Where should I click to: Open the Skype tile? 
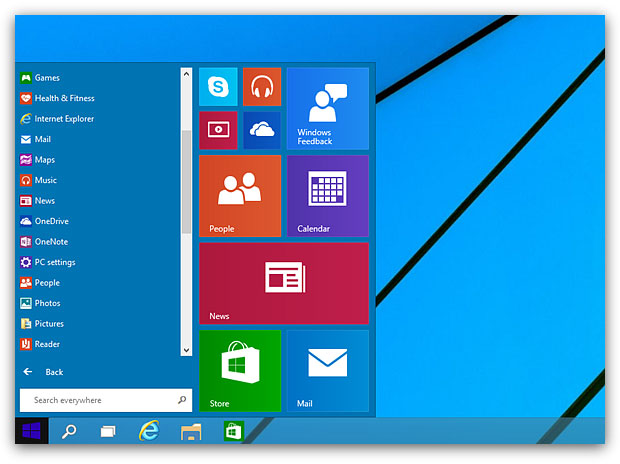coord(218,87)
